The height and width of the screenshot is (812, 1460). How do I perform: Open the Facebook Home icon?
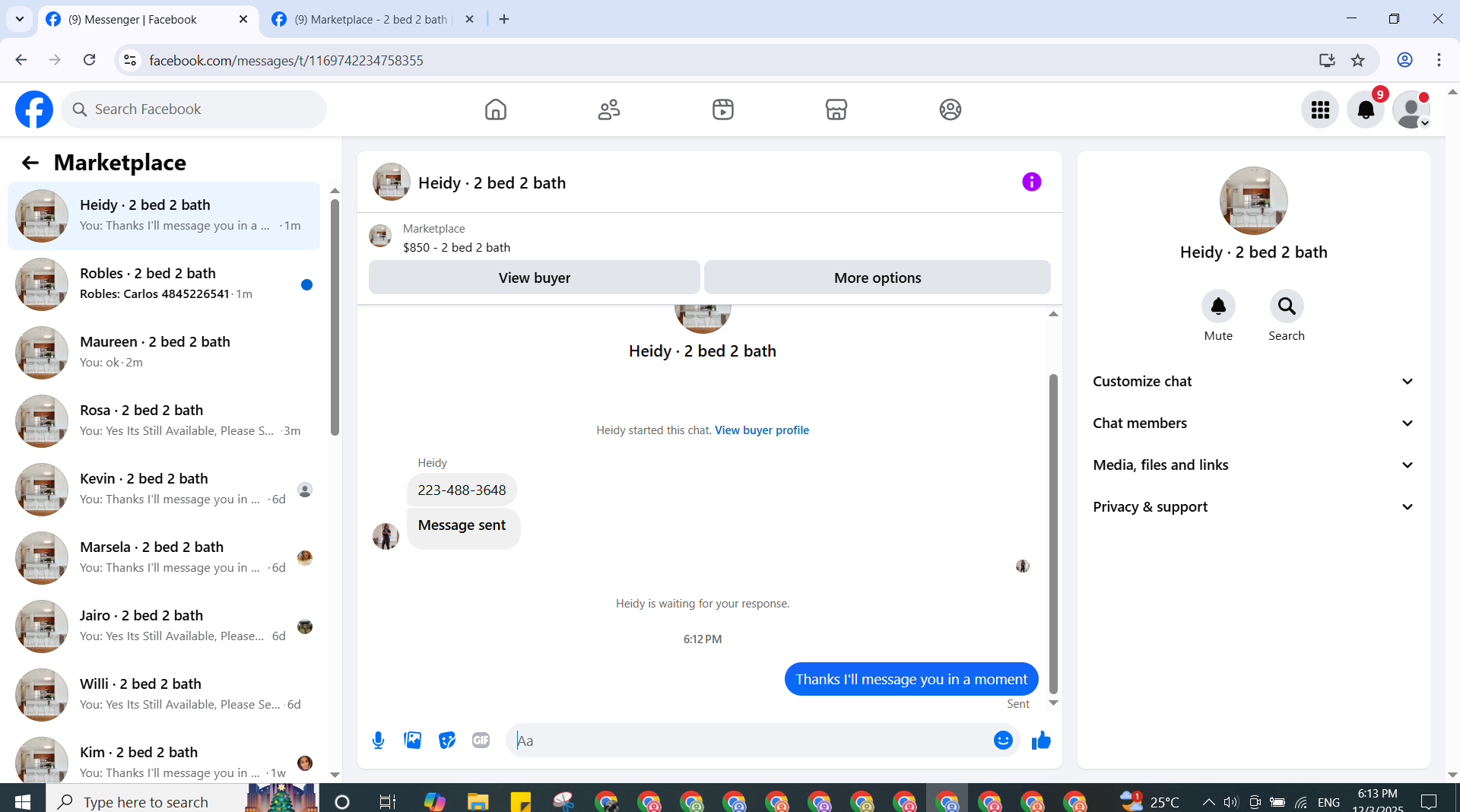pyautogui.click(x=496, y=109)
